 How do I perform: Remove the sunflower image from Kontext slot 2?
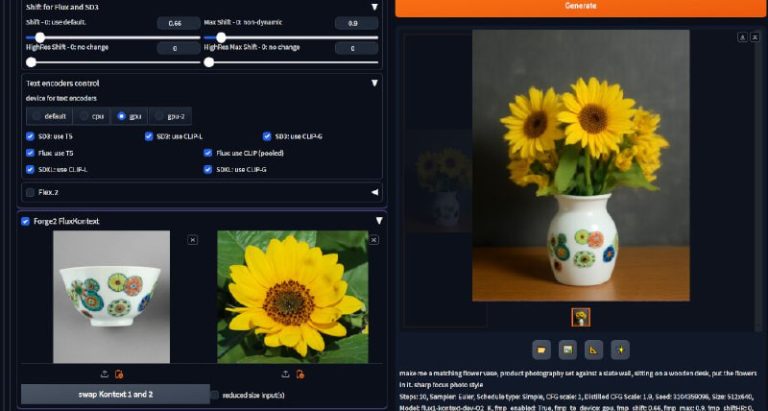pyautogui.click(x=373, y=240)
